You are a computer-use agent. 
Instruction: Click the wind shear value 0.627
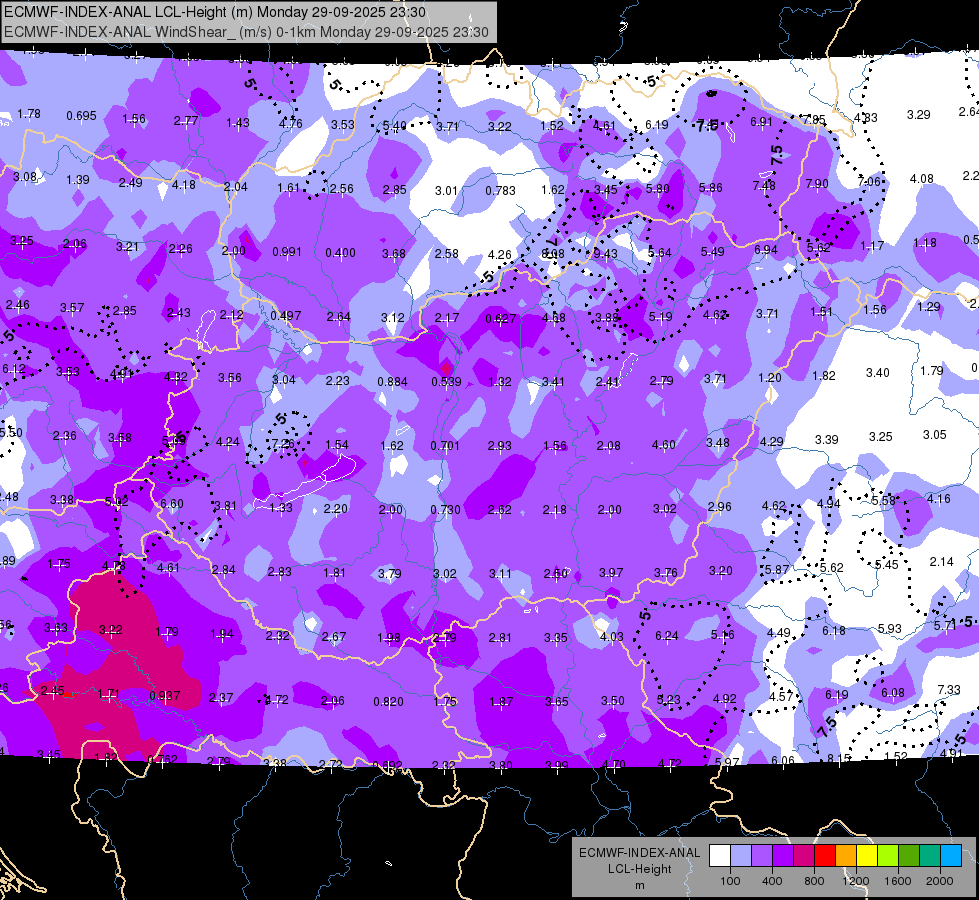click(501, 319)
